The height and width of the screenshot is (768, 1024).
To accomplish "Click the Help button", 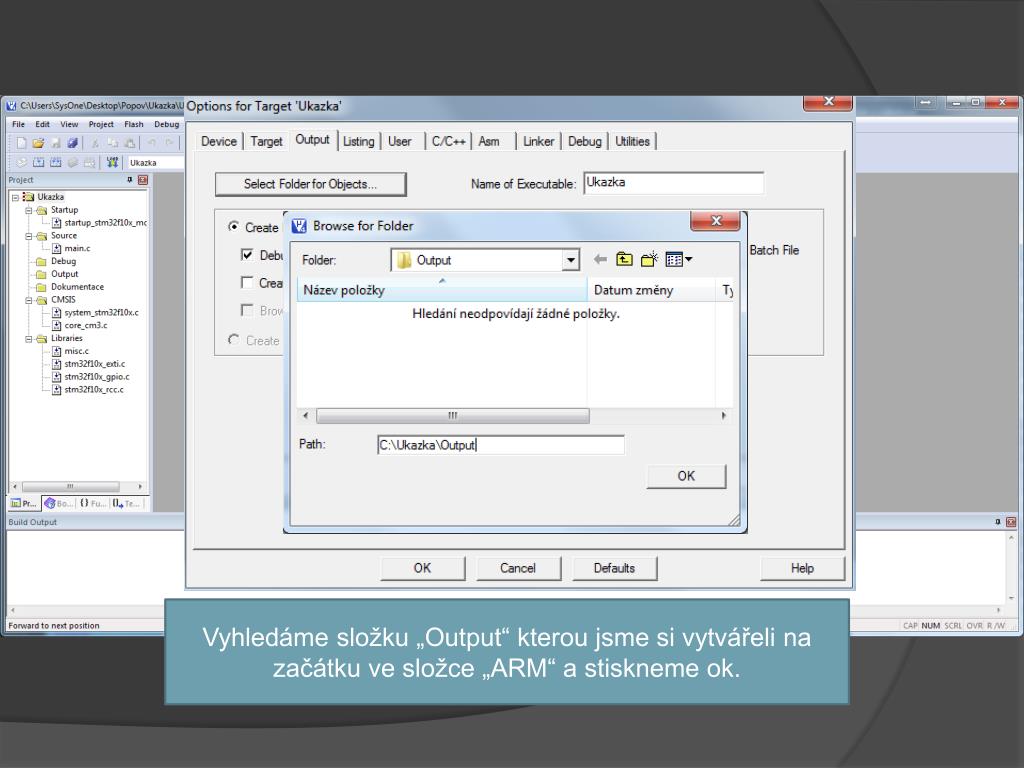I will pyautogui.click(x=802, y=568).
